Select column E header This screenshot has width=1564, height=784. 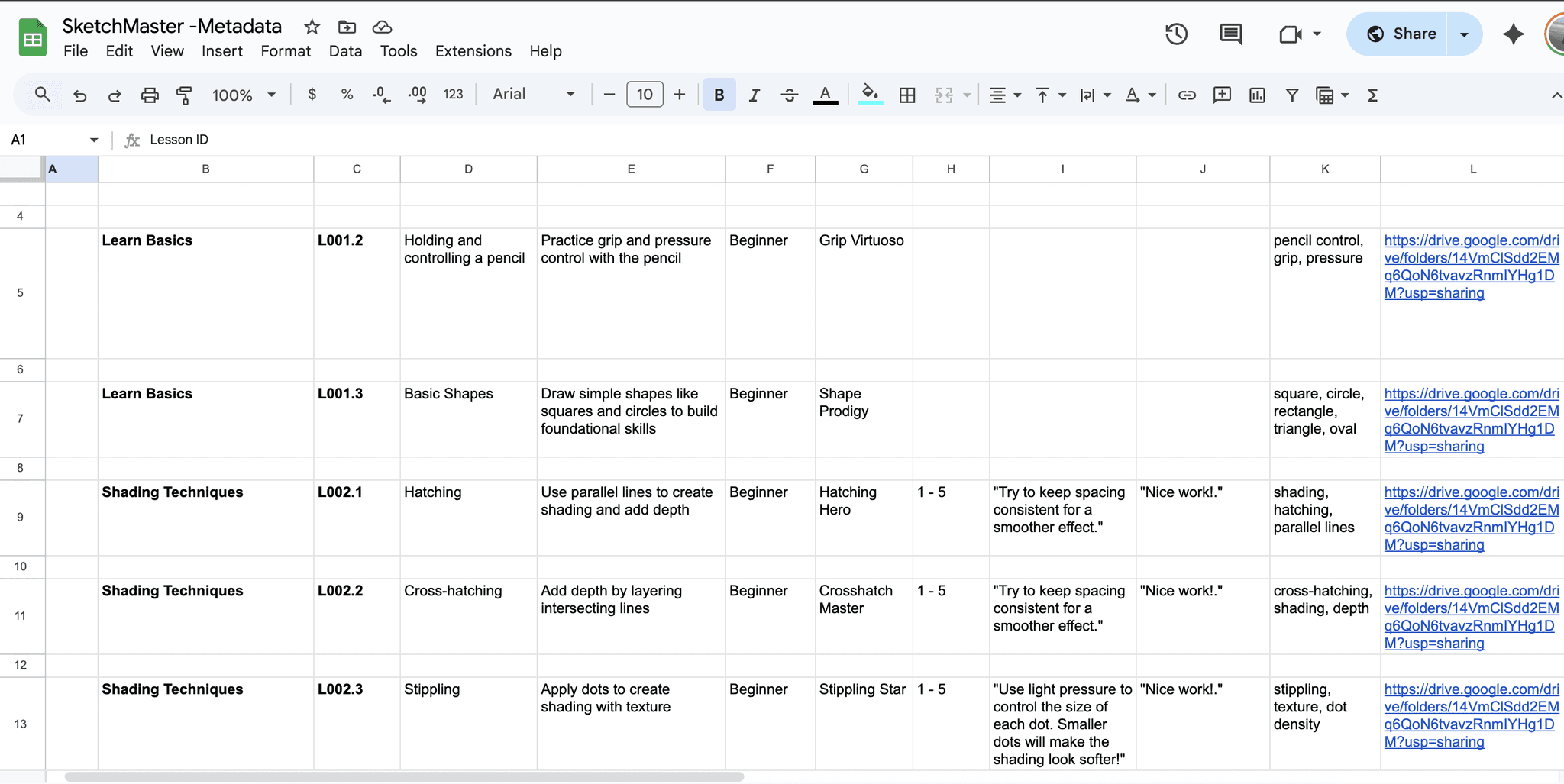[631, 169]
